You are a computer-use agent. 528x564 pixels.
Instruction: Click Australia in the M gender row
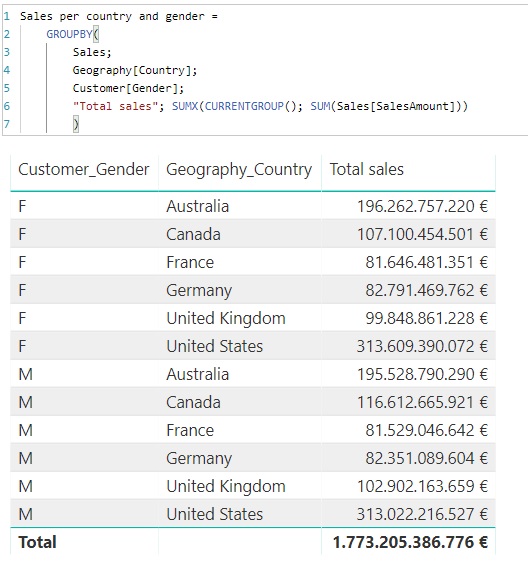point(197,374)
